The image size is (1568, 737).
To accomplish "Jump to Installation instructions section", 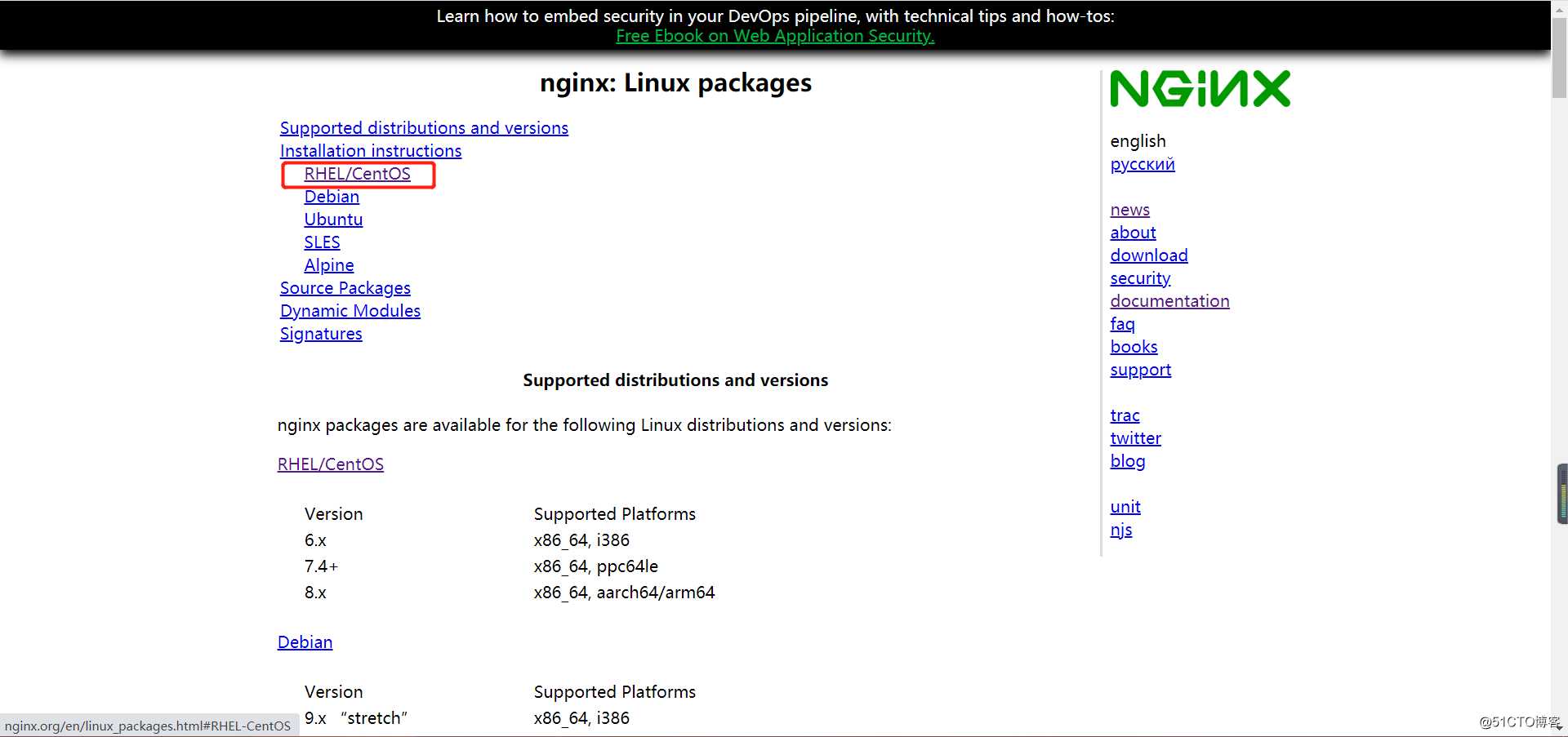I will tap(371, 151).
